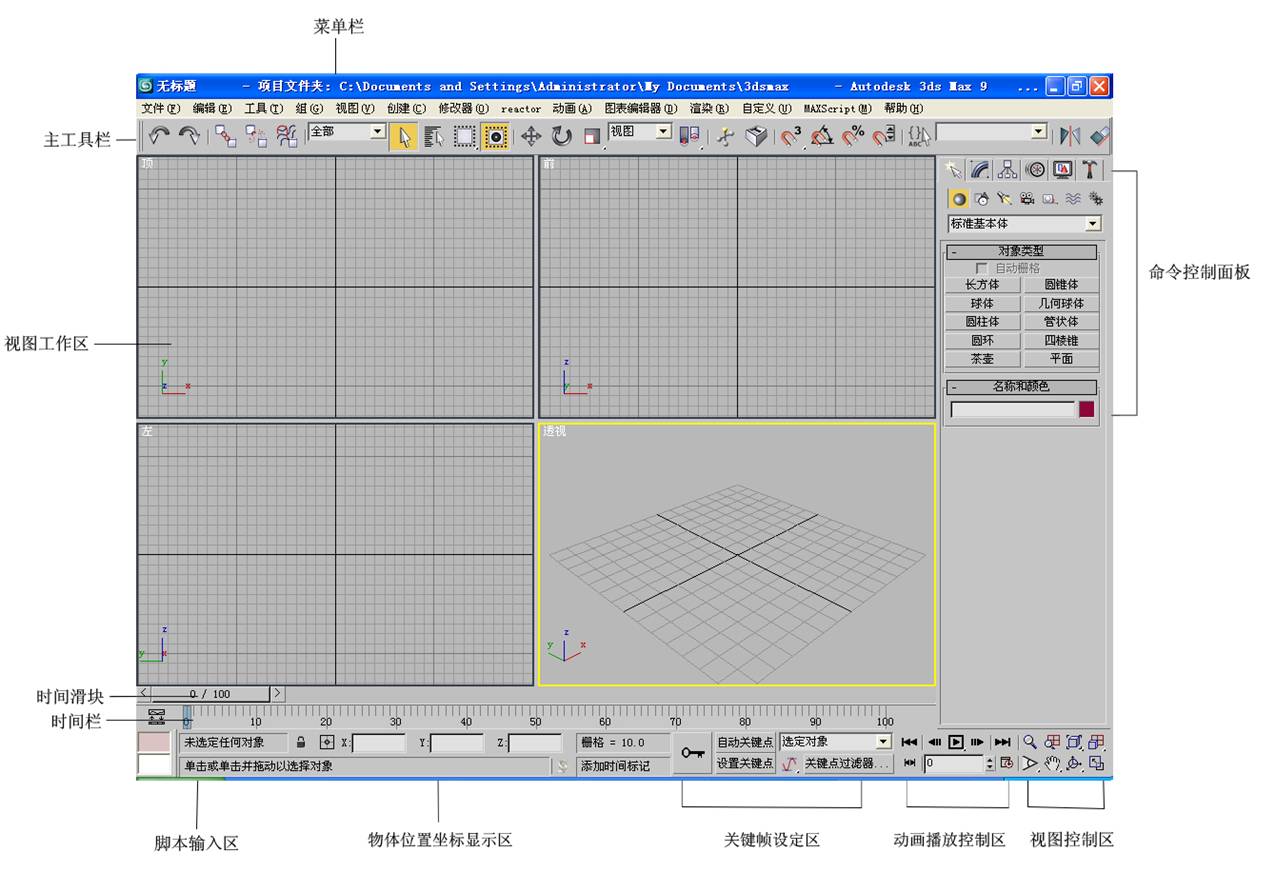Activate the Pan View hand tool
The height and width of the screenshot is (873, 1276).
[1052, 764]
